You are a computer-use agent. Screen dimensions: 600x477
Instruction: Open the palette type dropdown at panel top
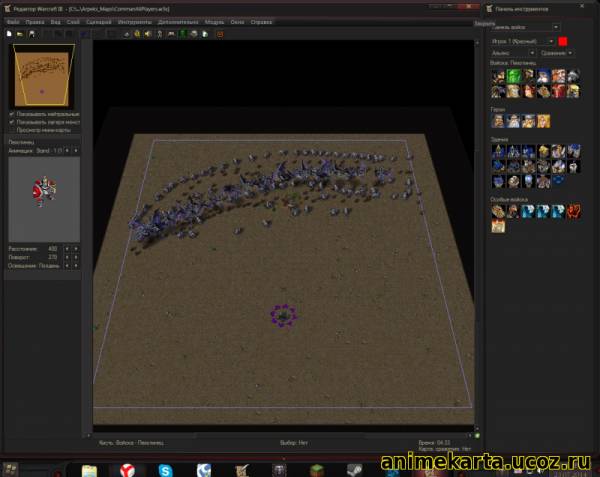pyautogui.click(x=525, y=27)
